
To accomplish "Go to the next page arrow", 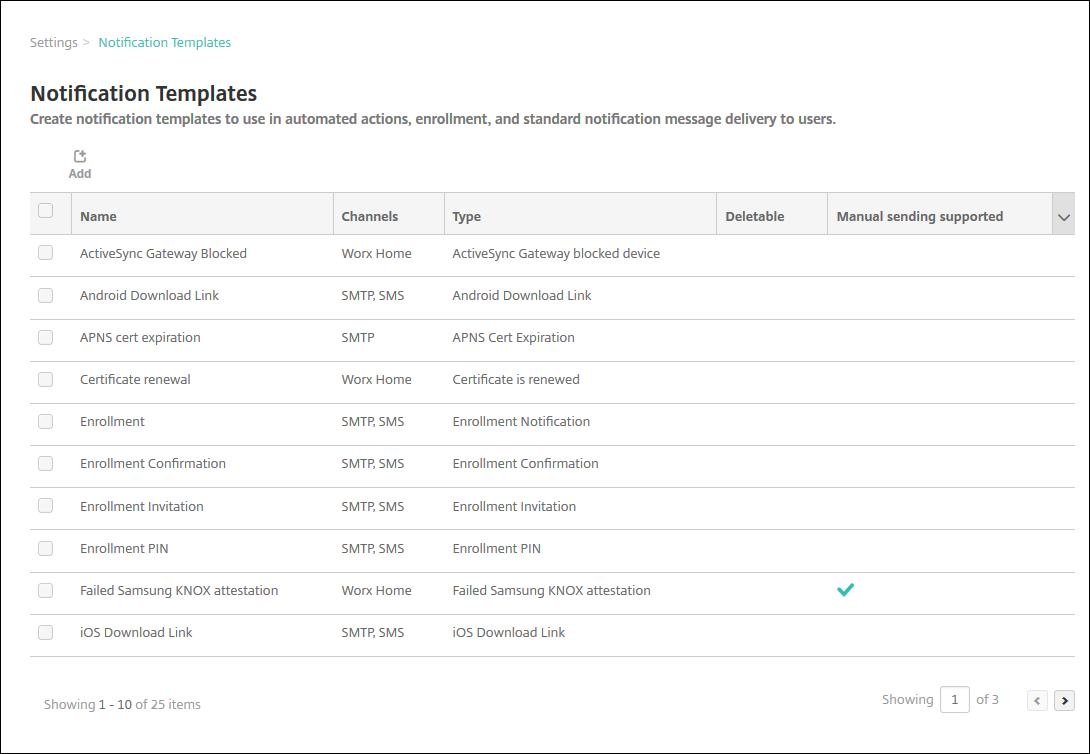I will coord(1065,701).
